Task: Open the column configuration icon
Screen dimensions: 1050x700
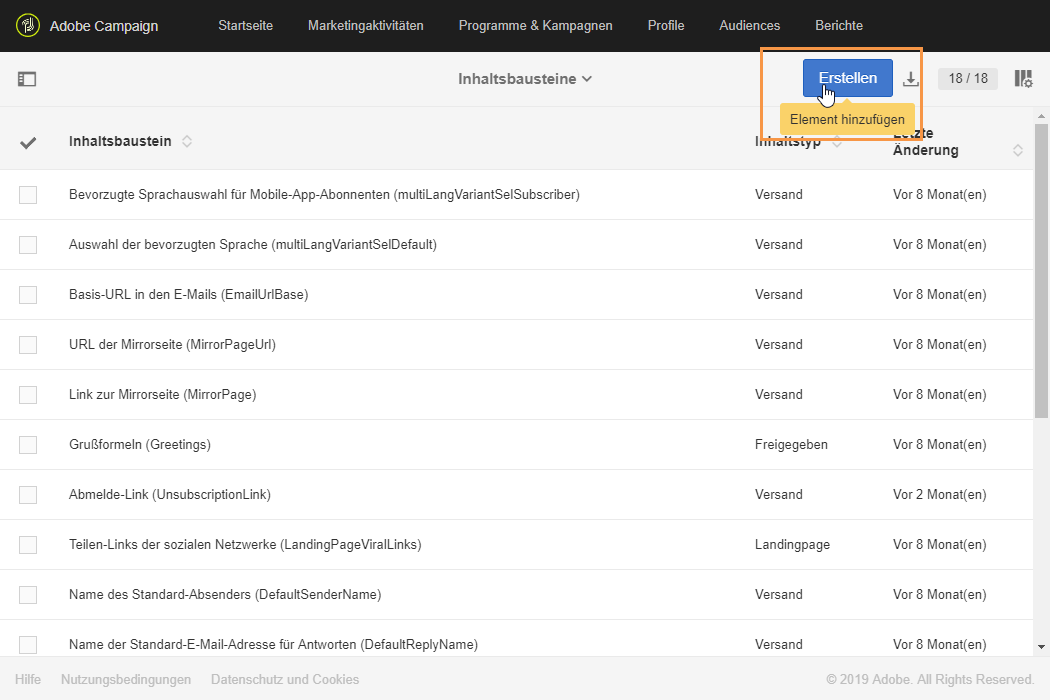Action: (1023, 79)
